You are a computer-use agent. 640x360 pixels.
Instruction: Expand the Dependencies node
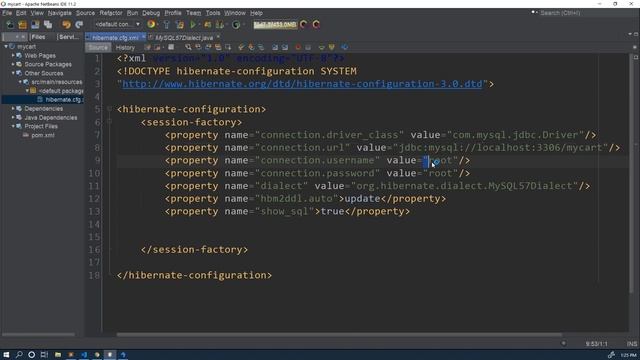[13, 109]
